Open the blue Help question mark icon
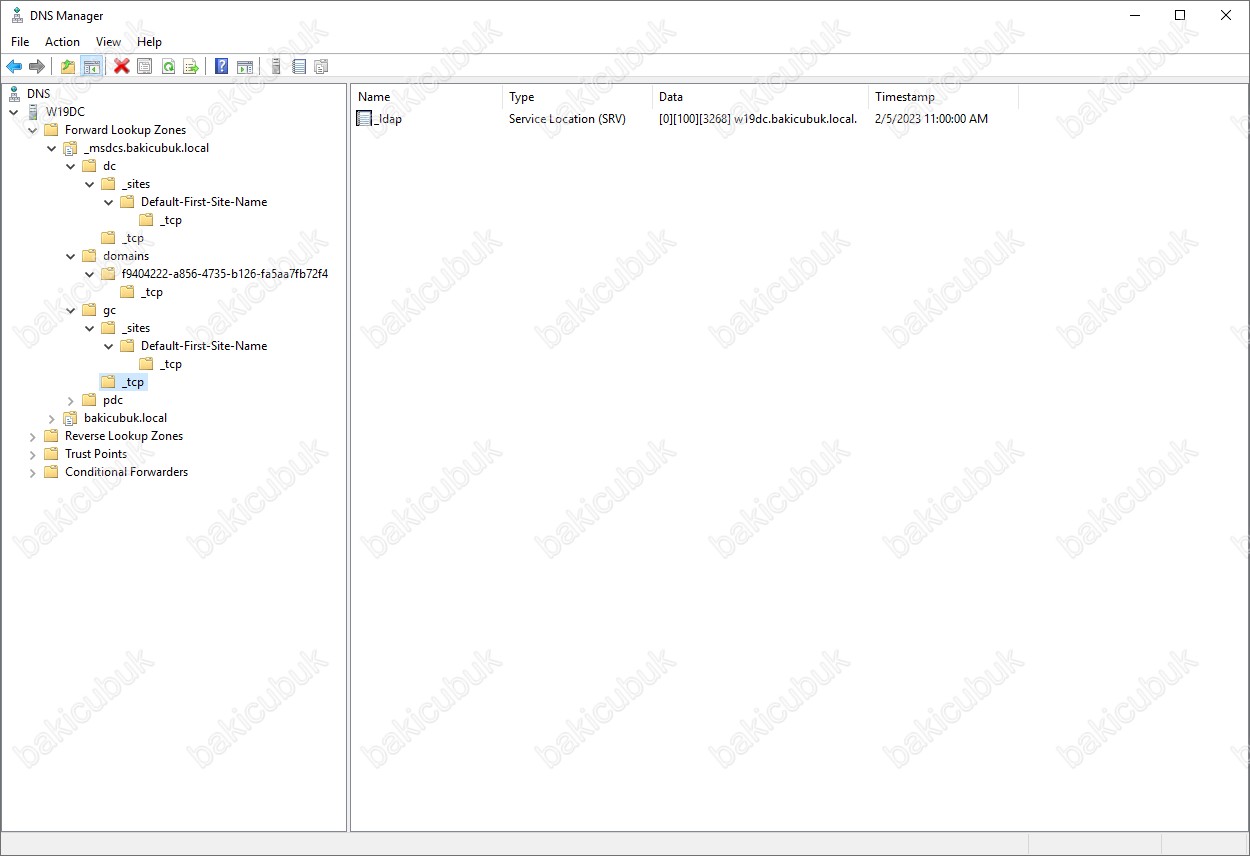 [222, 67]
